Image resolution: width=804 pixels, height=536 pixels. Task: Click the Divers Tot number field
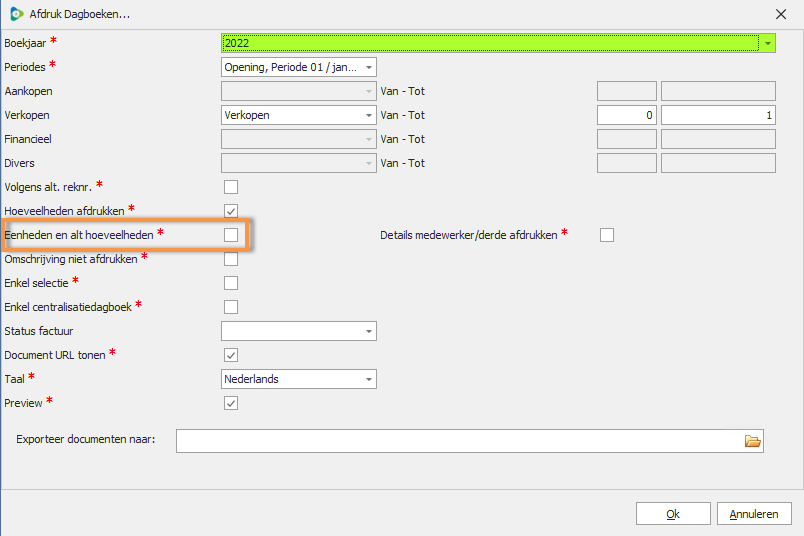click(x=718, y=163)
